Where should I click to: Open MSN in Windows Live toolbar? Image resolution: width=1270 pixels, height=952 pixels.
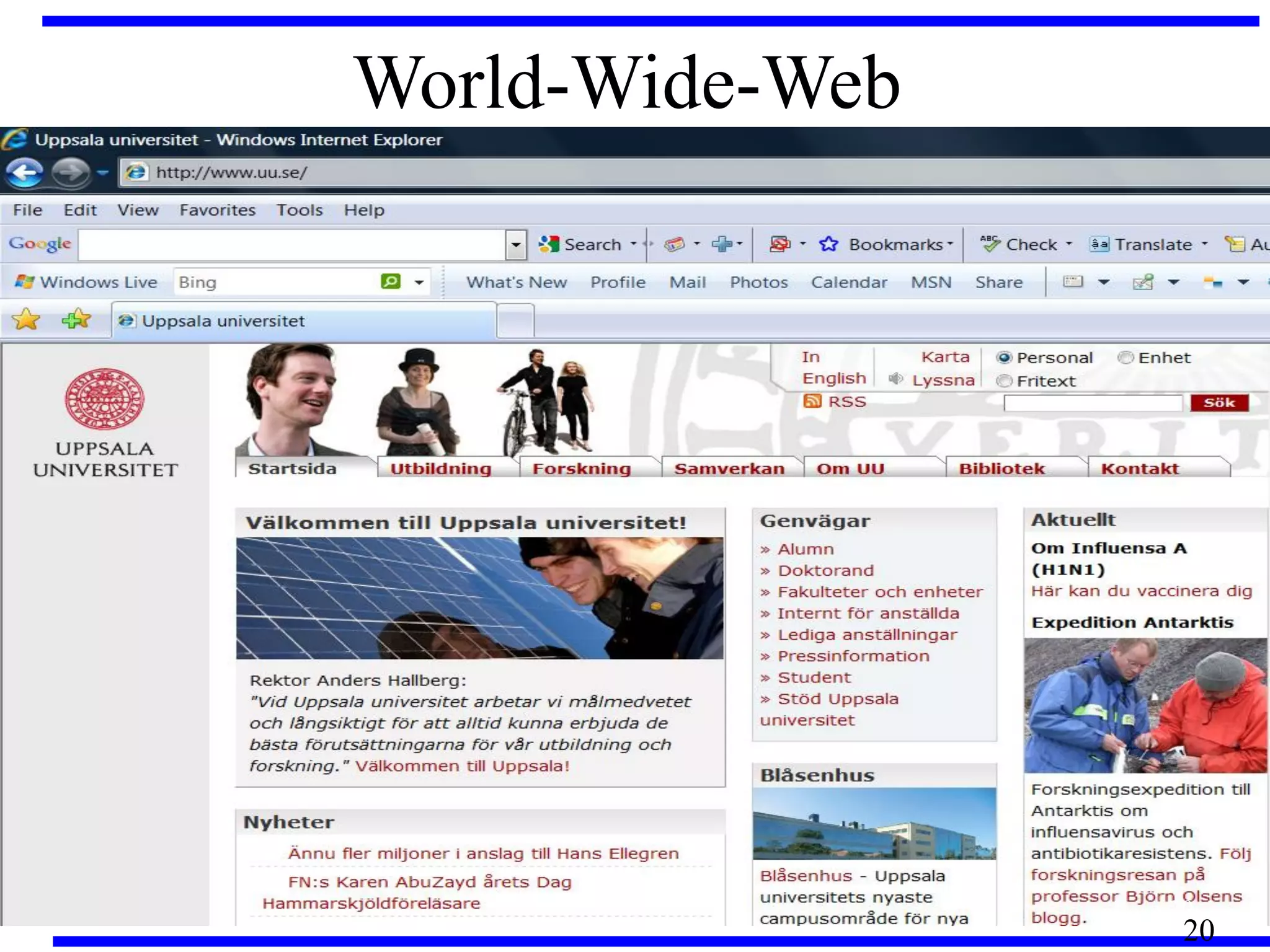point(931,282)
